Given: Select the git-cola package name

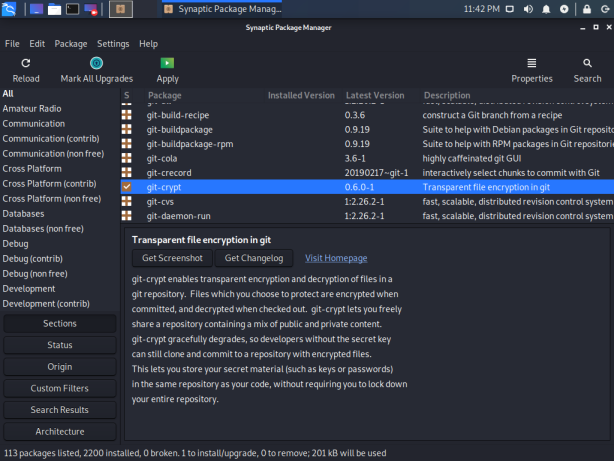Looking at the screenshot, I should coord(162,159).
